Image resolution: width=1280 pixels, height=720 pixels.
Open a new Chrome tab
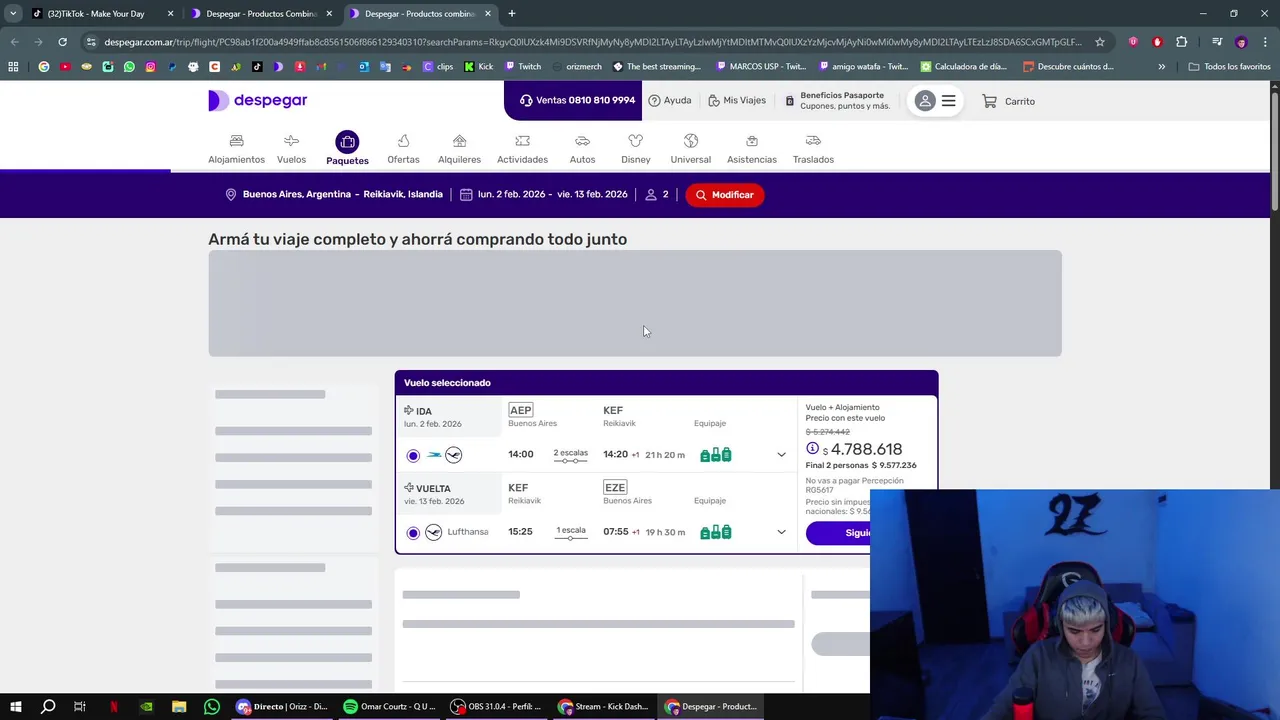pos(511,13)
